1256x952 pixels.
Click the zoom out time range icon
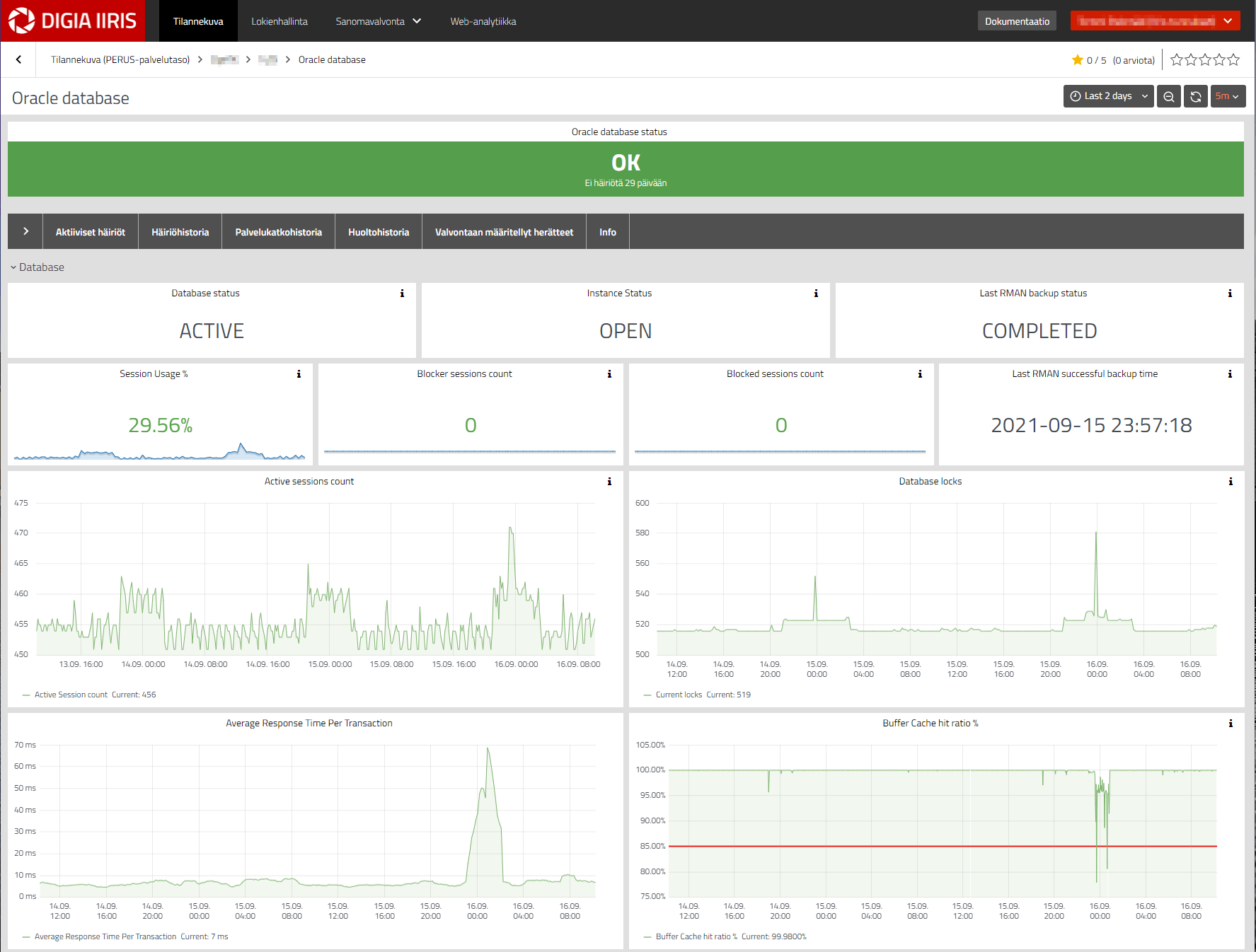(x=1169, y=96)
